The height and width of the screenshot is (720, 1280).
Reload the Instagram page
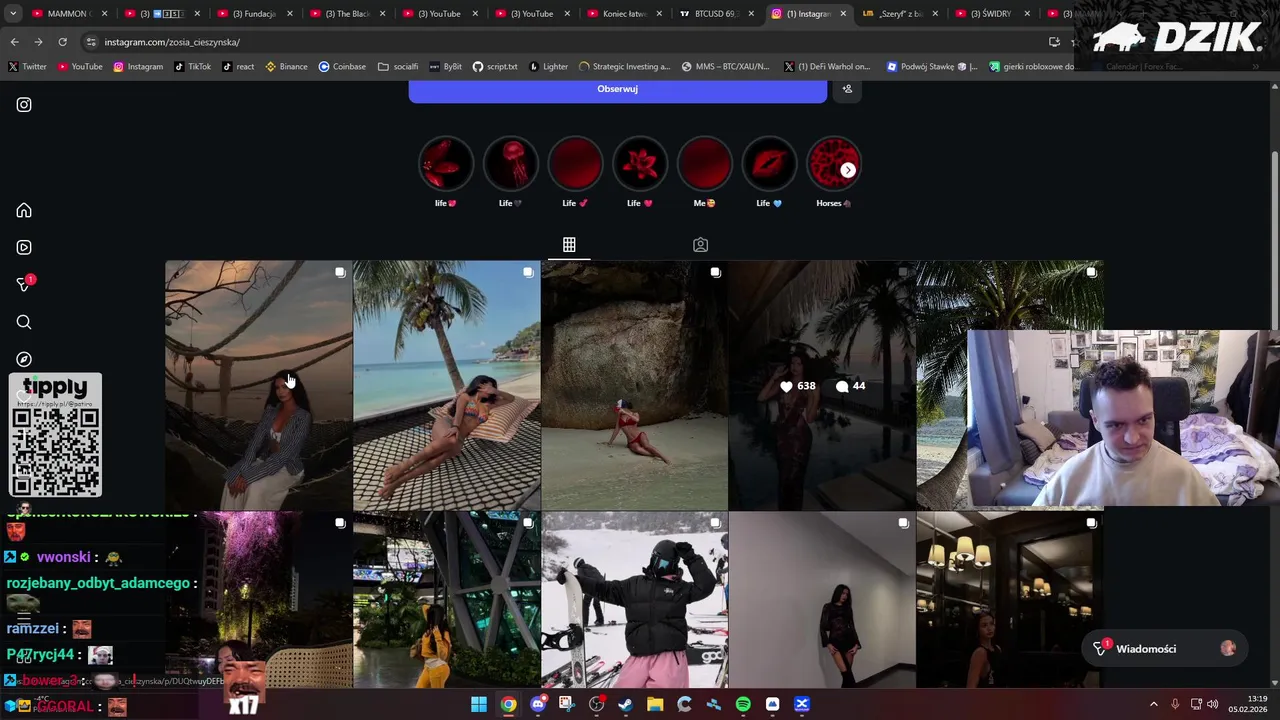[62, 42]
